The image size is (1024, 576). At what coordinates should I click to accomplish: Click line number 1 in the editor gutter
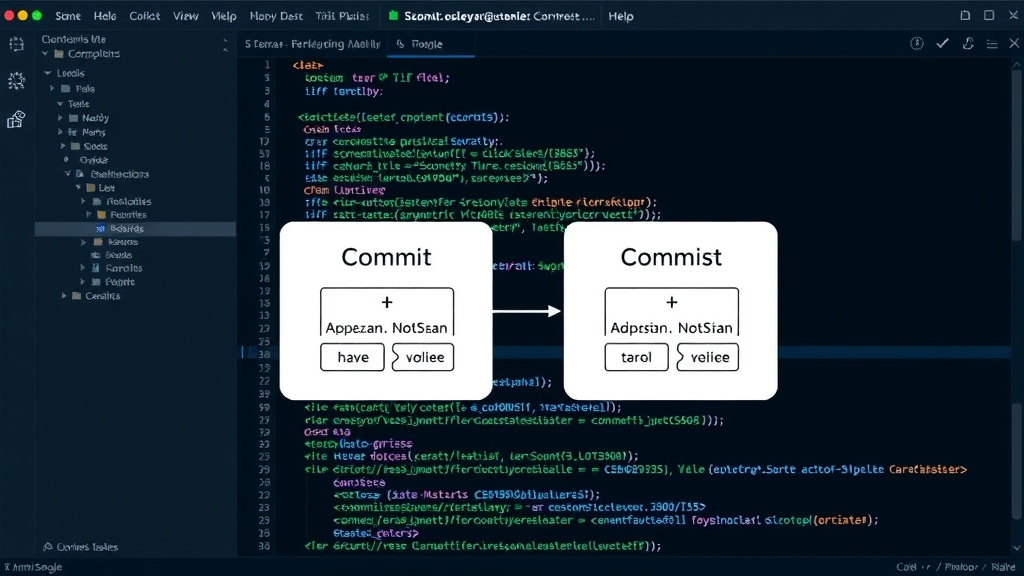[267, 65]
